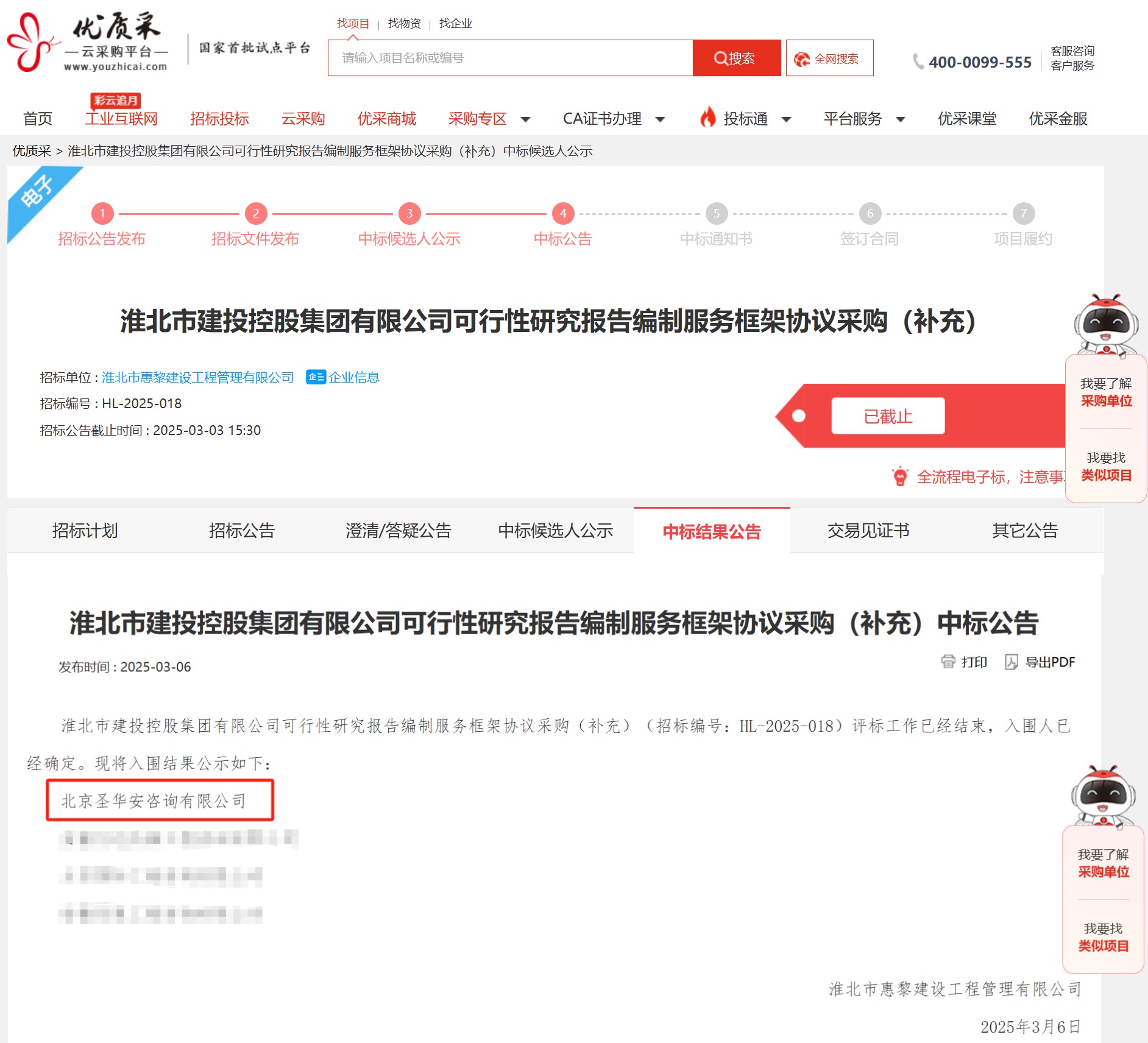1148x1043 pixels.
Task: Expand the 采购专区 dropdown arrow
Action: click(x=525, y=119)
